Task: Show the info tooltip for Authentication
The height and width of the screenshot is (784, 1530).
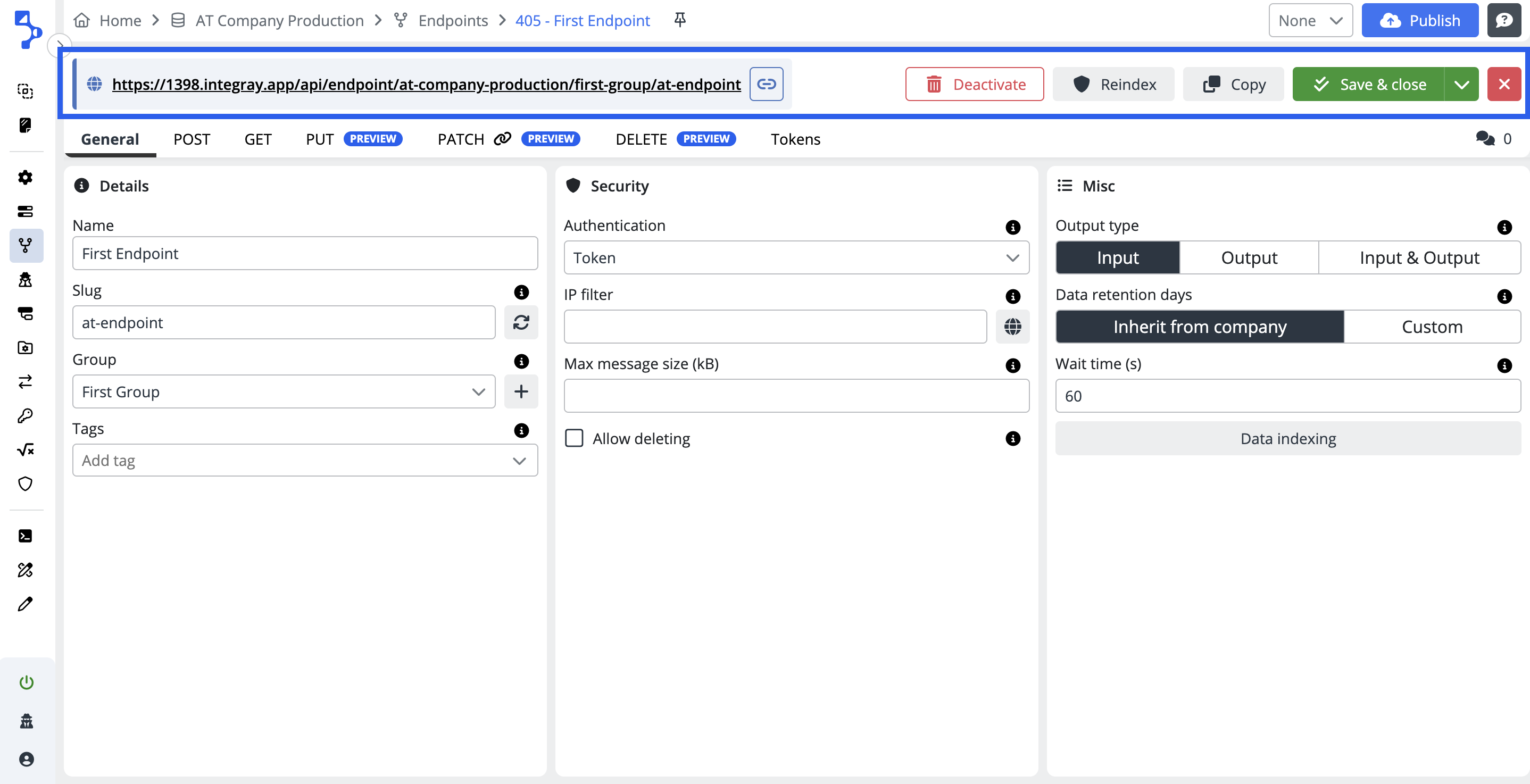Action: (x=1012, y=227)
